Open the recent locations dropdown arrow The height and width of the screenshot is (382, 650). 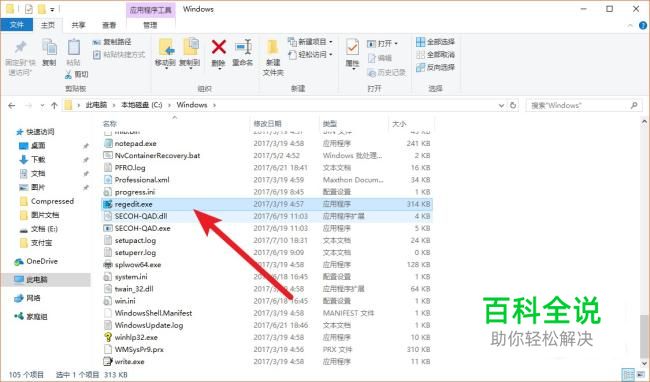(42, 106)
